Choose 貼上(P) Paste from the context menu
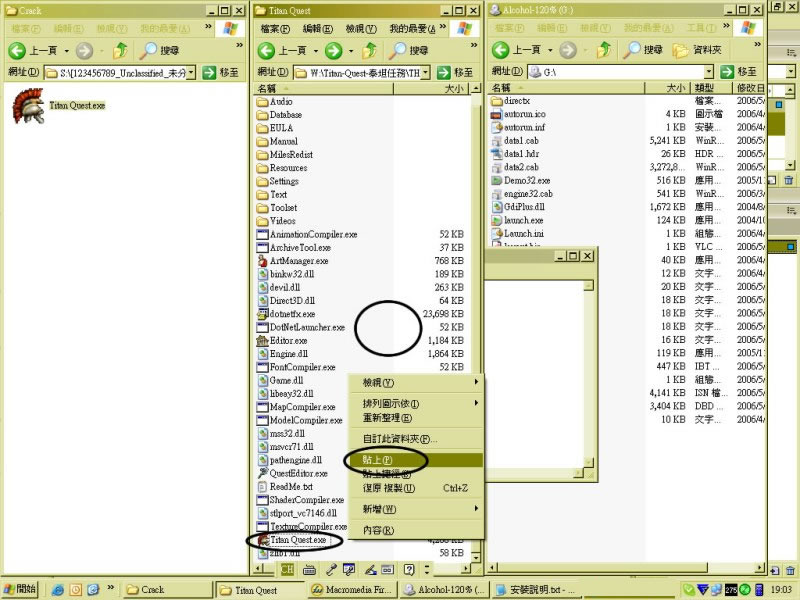 415,460
